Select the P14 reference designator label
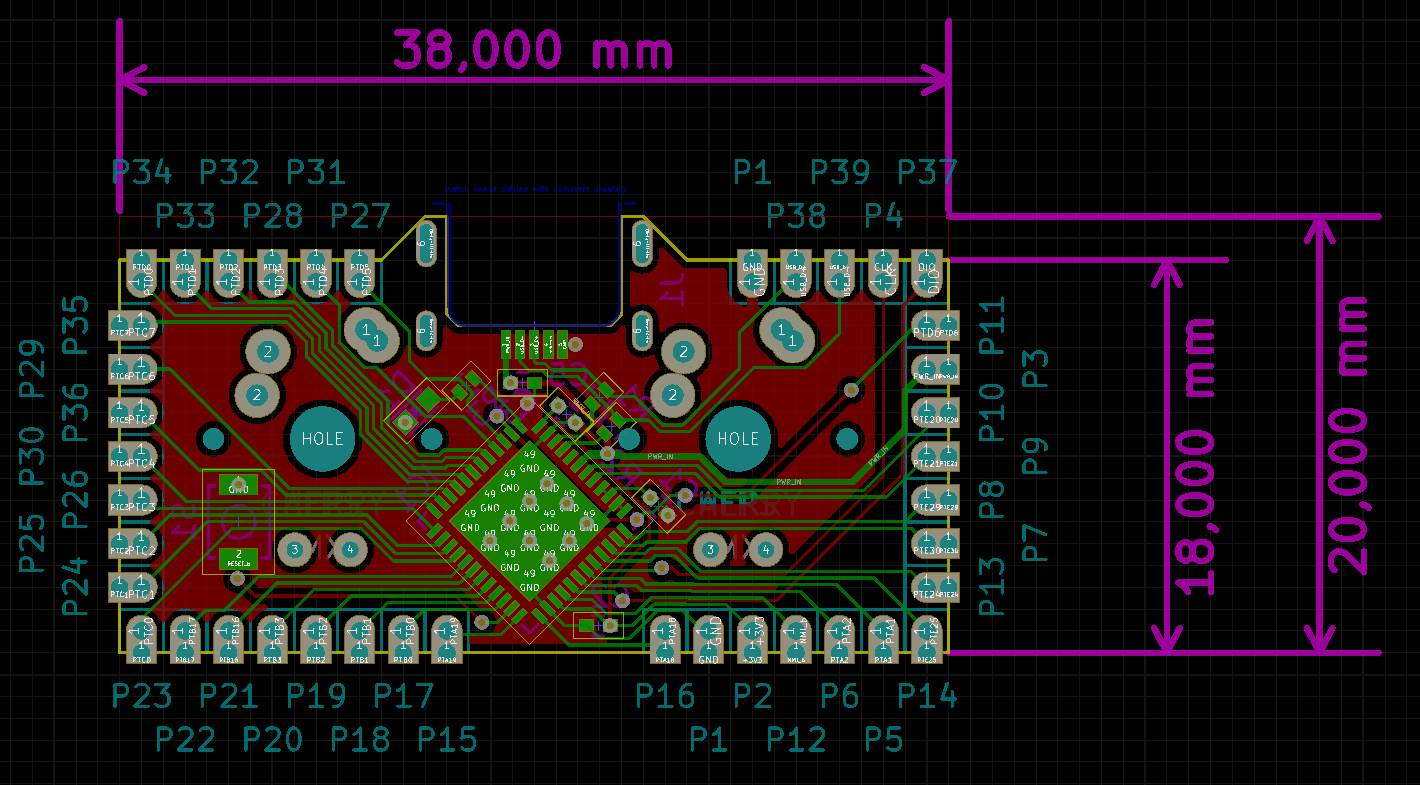The height and width of the screenshot is (785, 1420). pos(927,696)
